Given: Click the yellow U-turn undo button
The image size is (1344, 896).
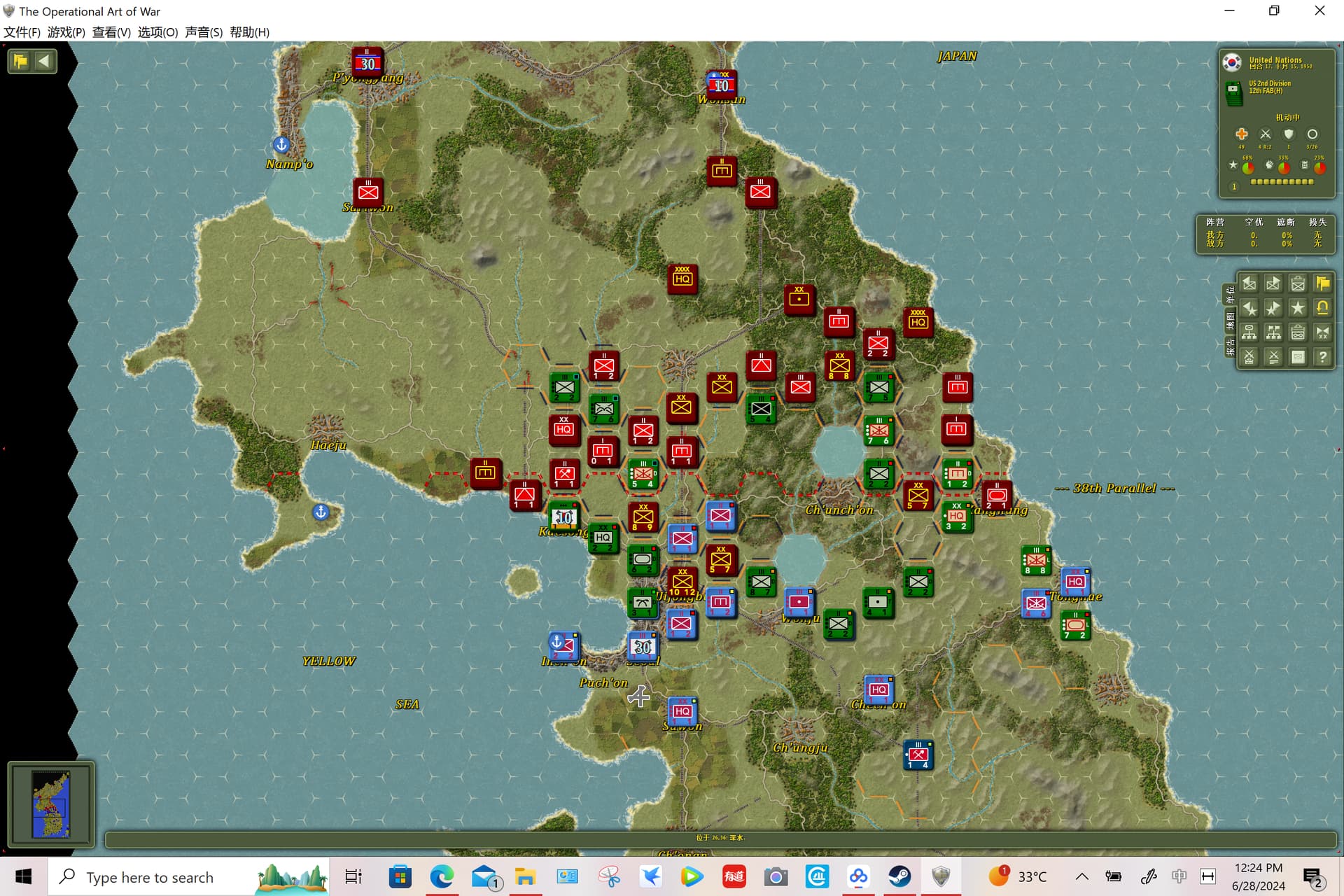Looking at the screenshot, I should 1322,308.
